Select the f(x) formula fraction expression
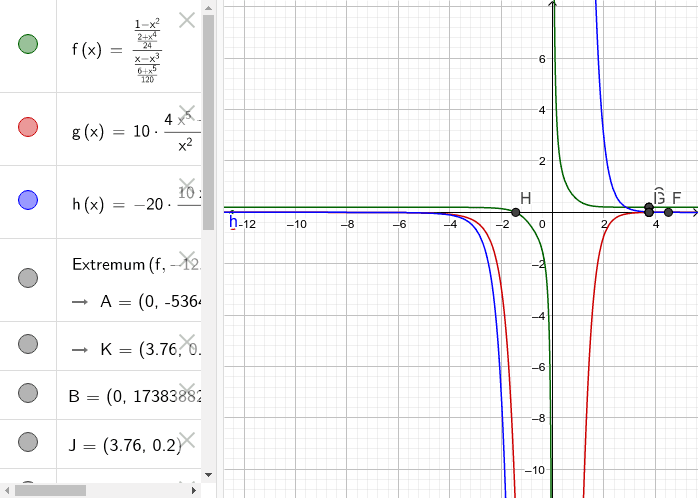Image resolution: width=700 pixels, height=500 pixels. [x=147, y=50]
